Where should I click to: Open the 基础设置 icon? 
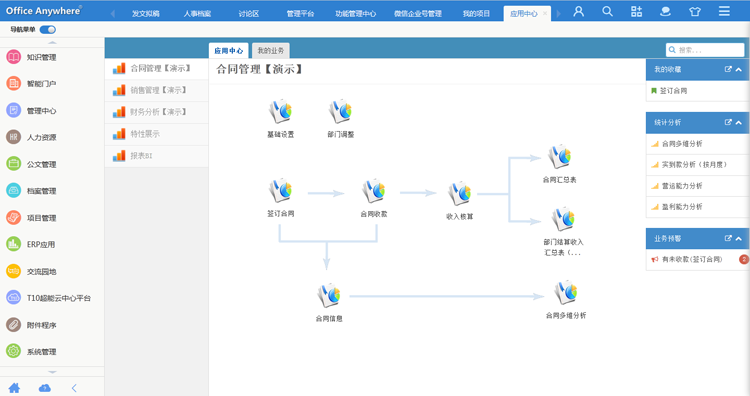click(x=280, y=111)
